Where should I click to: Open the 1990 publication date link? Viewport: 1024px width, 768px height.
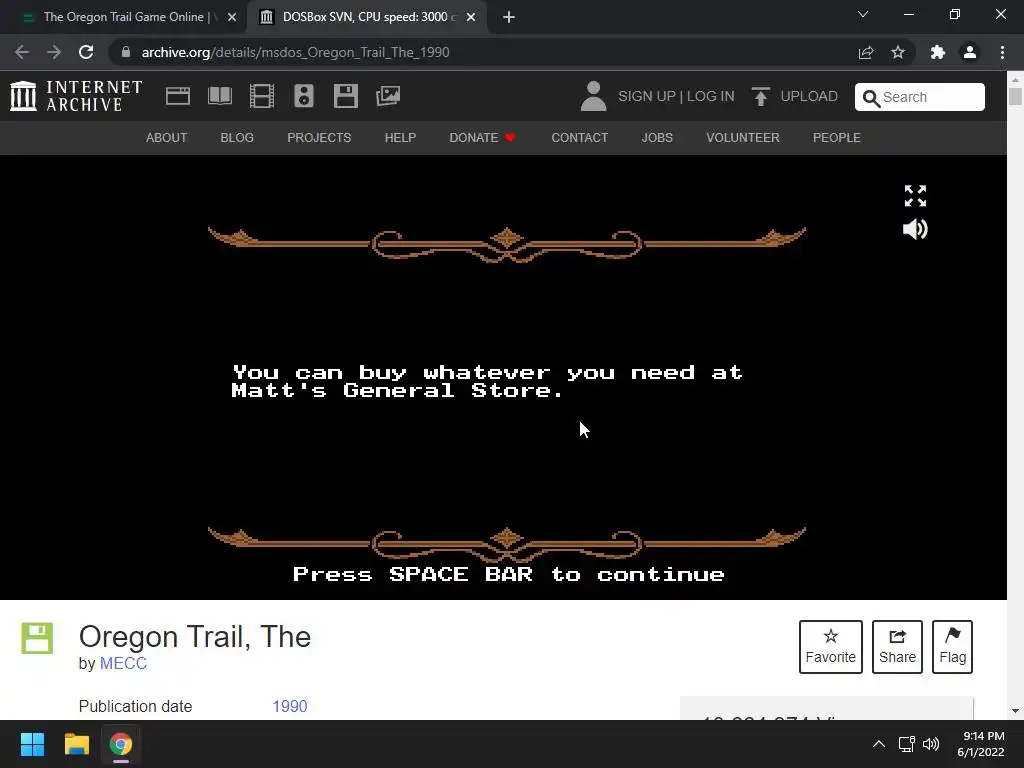[289, 706]
